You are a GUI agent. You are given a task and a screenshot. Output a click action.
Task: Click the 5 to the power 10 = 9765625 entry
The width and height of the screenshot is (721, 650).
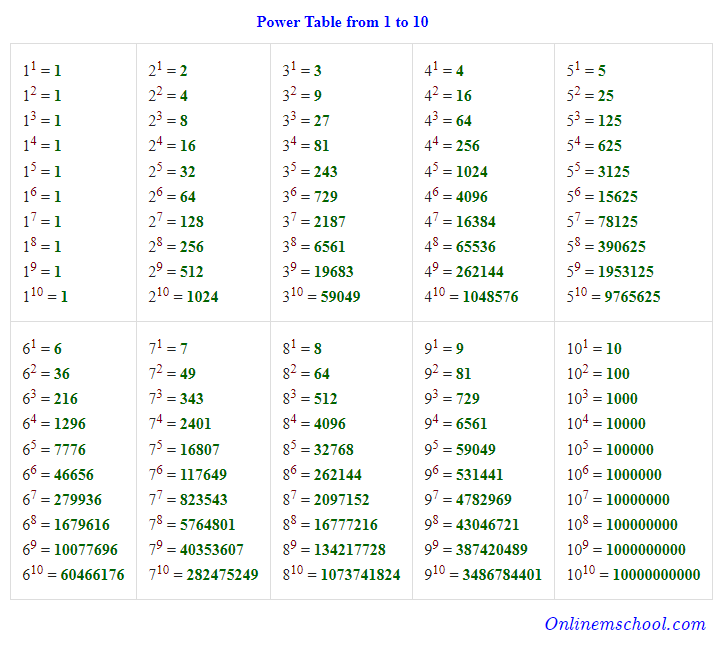tap(613, 296)
